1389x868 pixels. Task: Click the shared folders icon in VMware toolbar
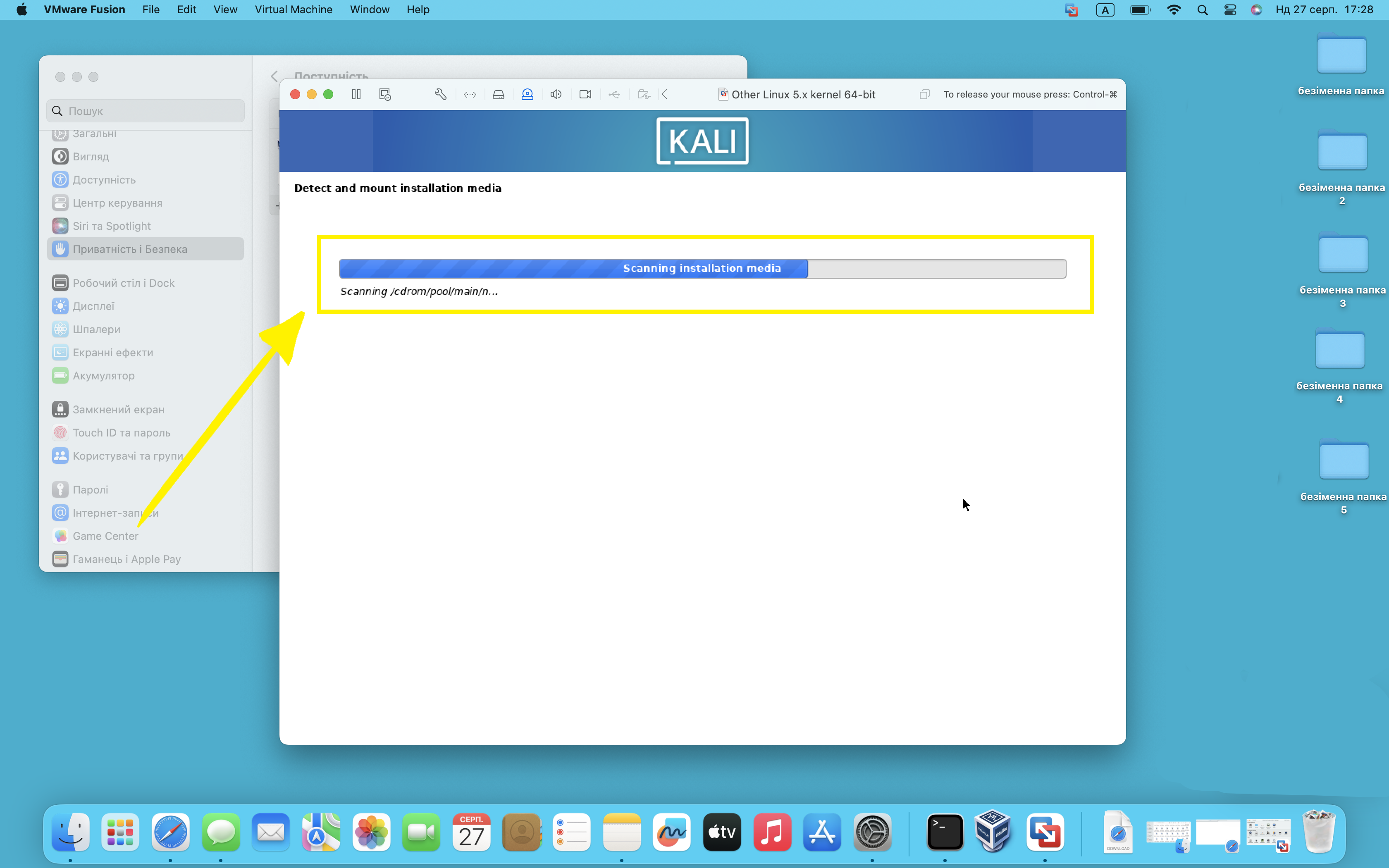point(643,94)
